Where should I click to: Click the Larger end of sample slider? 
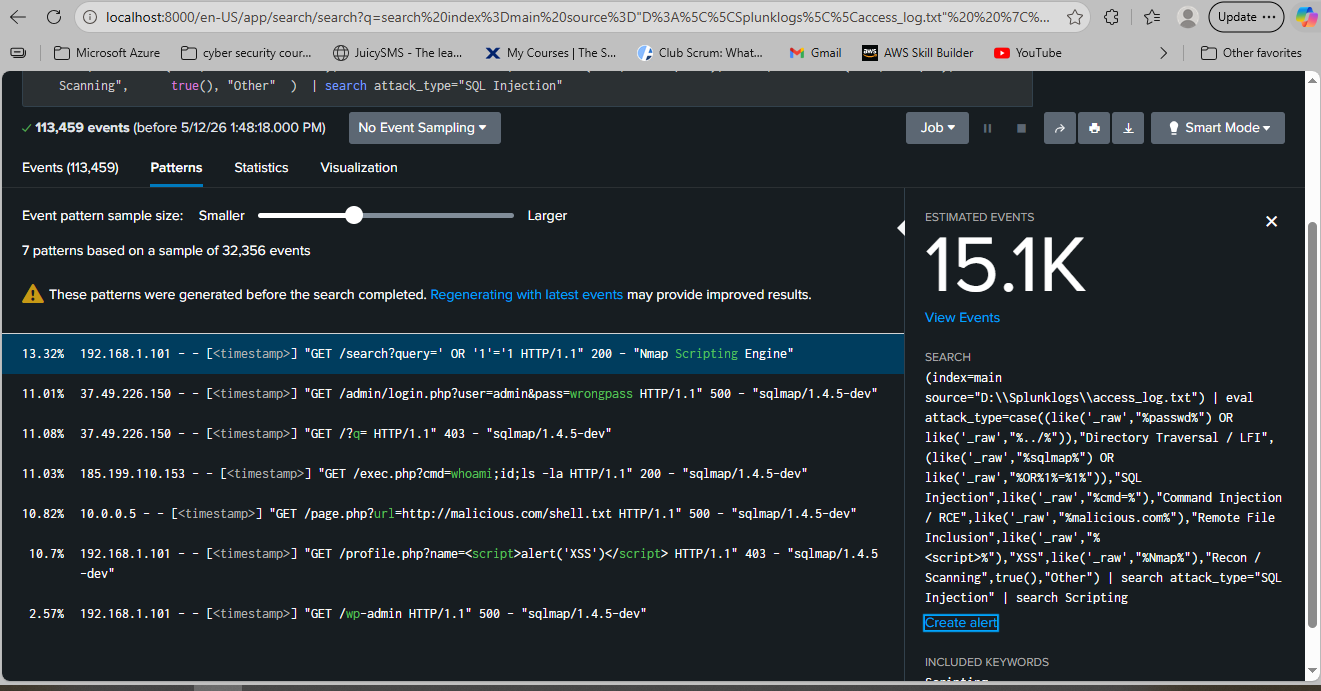click(x=547, y=215)
